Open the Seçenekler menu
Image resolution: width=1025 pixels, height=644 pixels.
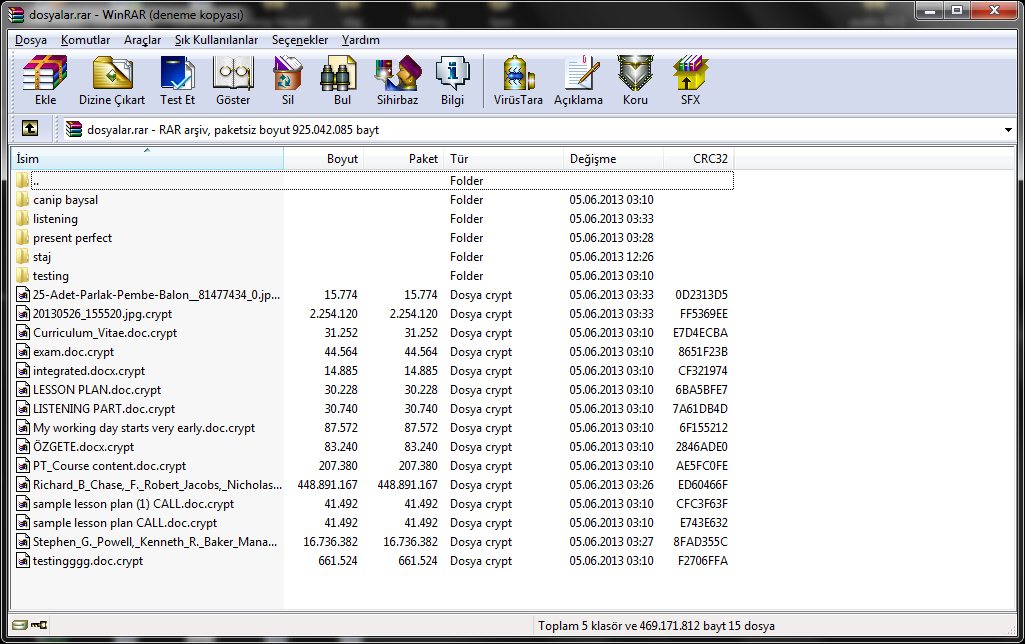click(300, 40)
